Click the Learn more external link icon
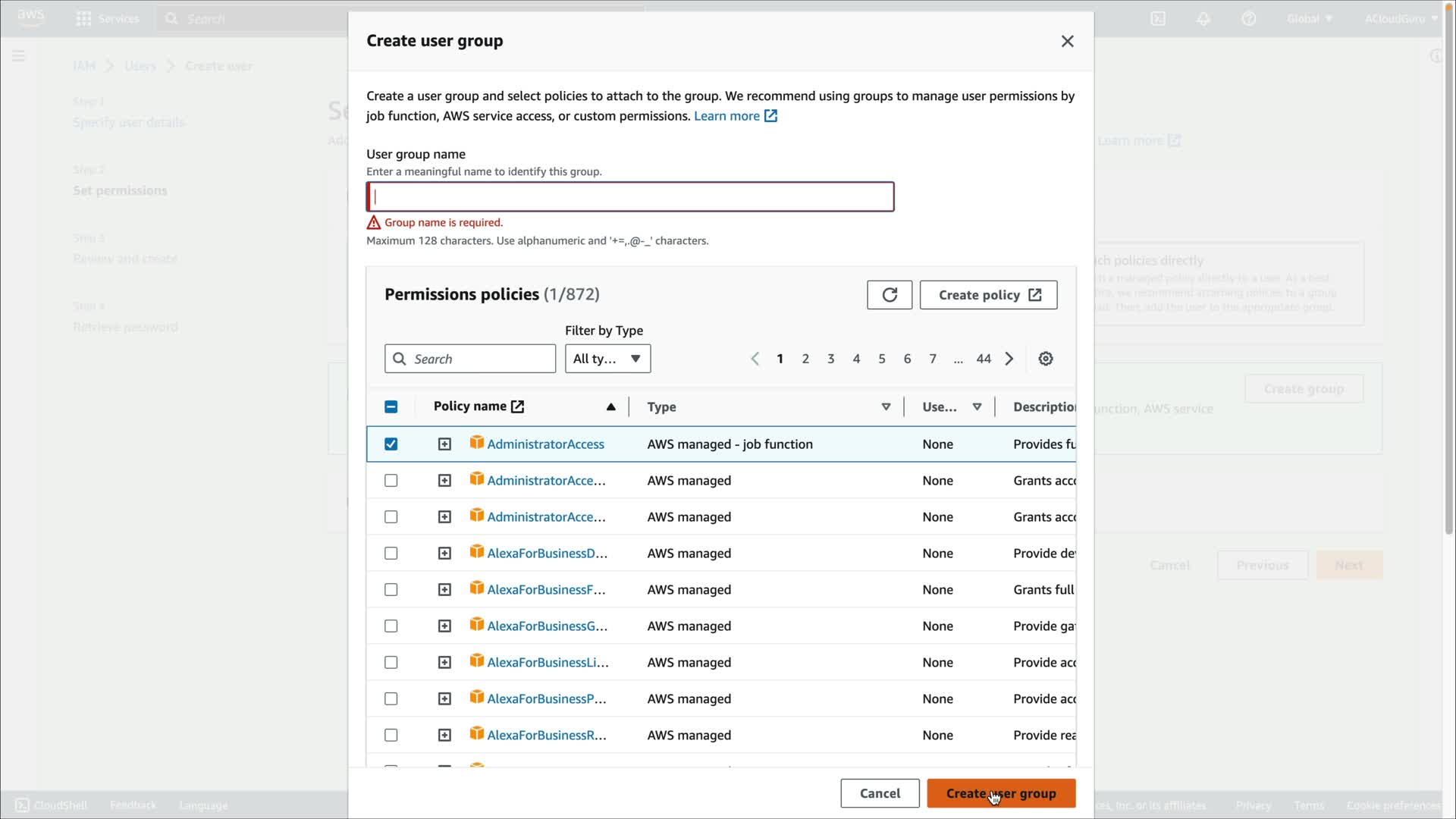The width and height of the screenshot is (1456, 819). tap(770, 116)
